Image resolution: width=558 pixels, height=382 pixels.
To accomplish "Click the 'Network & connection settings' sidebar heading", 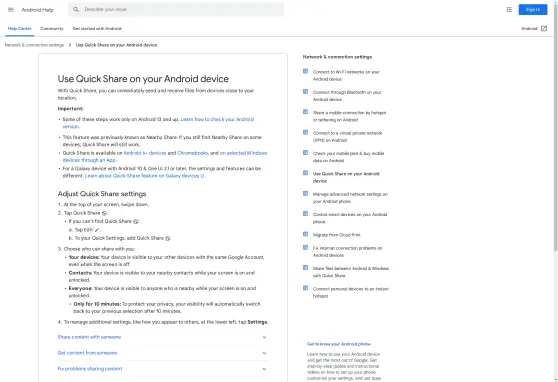I will pos(337,57).
